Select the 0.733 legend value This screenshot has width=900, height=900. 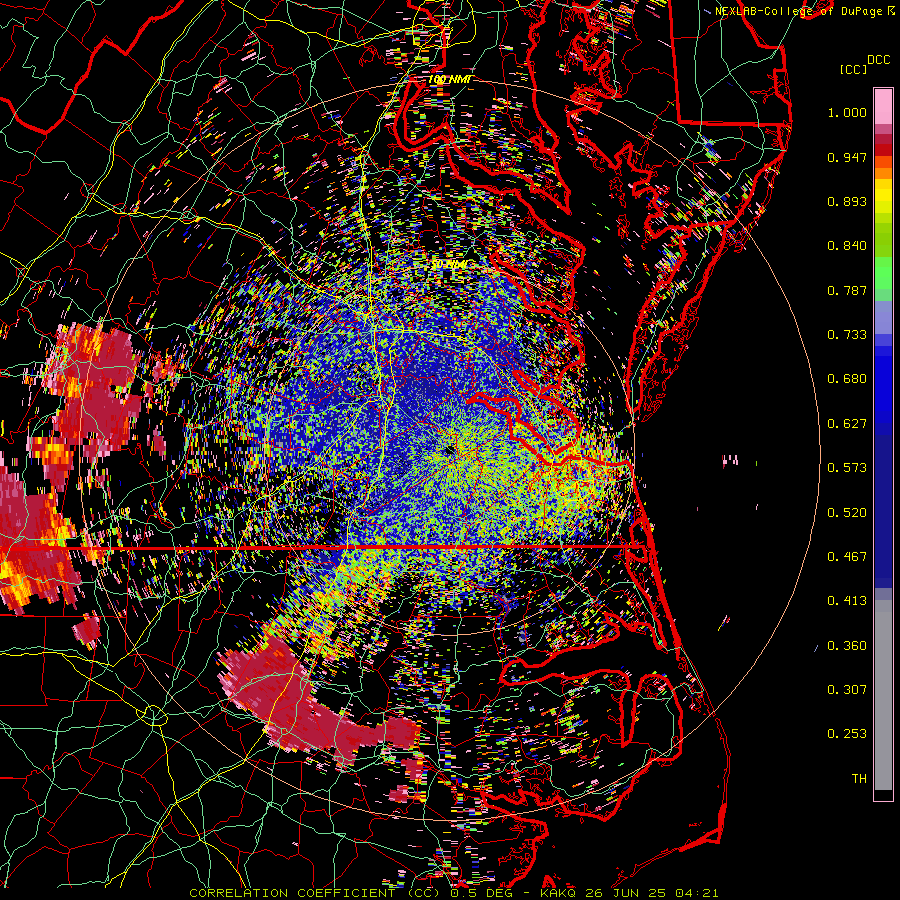[x=847, y=335]
